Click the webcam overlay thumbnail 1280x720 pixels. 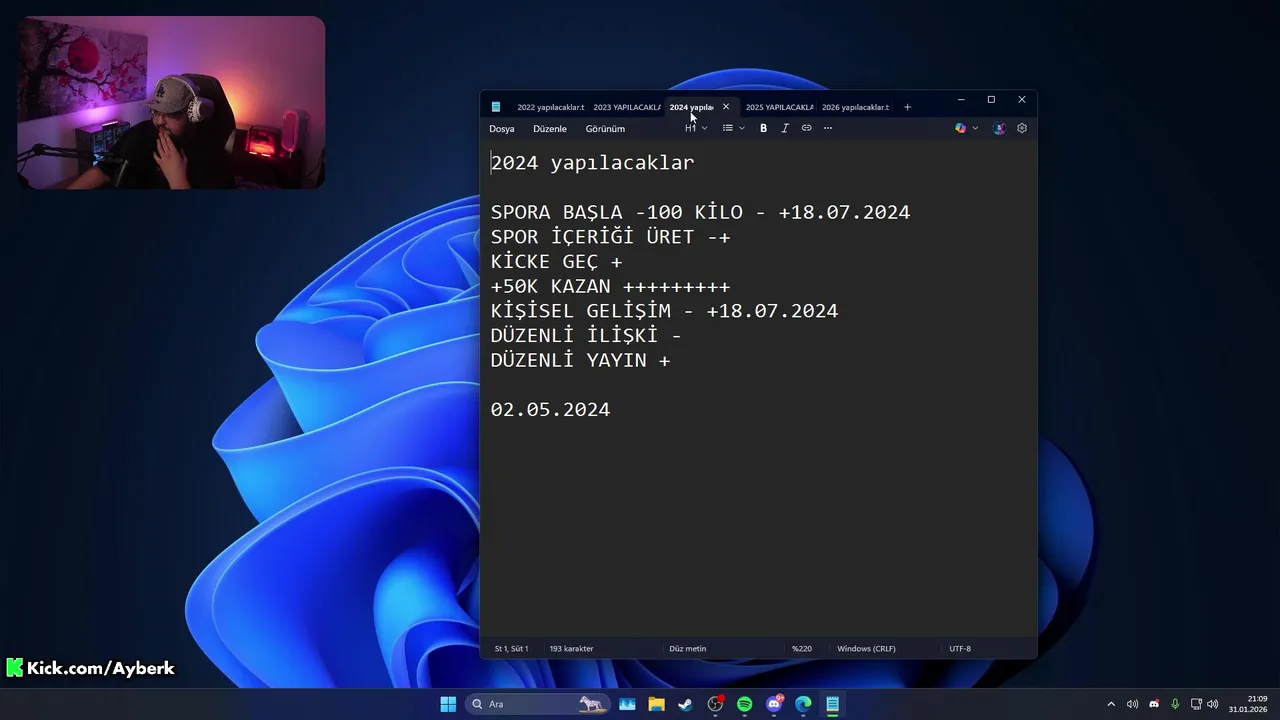171,102
